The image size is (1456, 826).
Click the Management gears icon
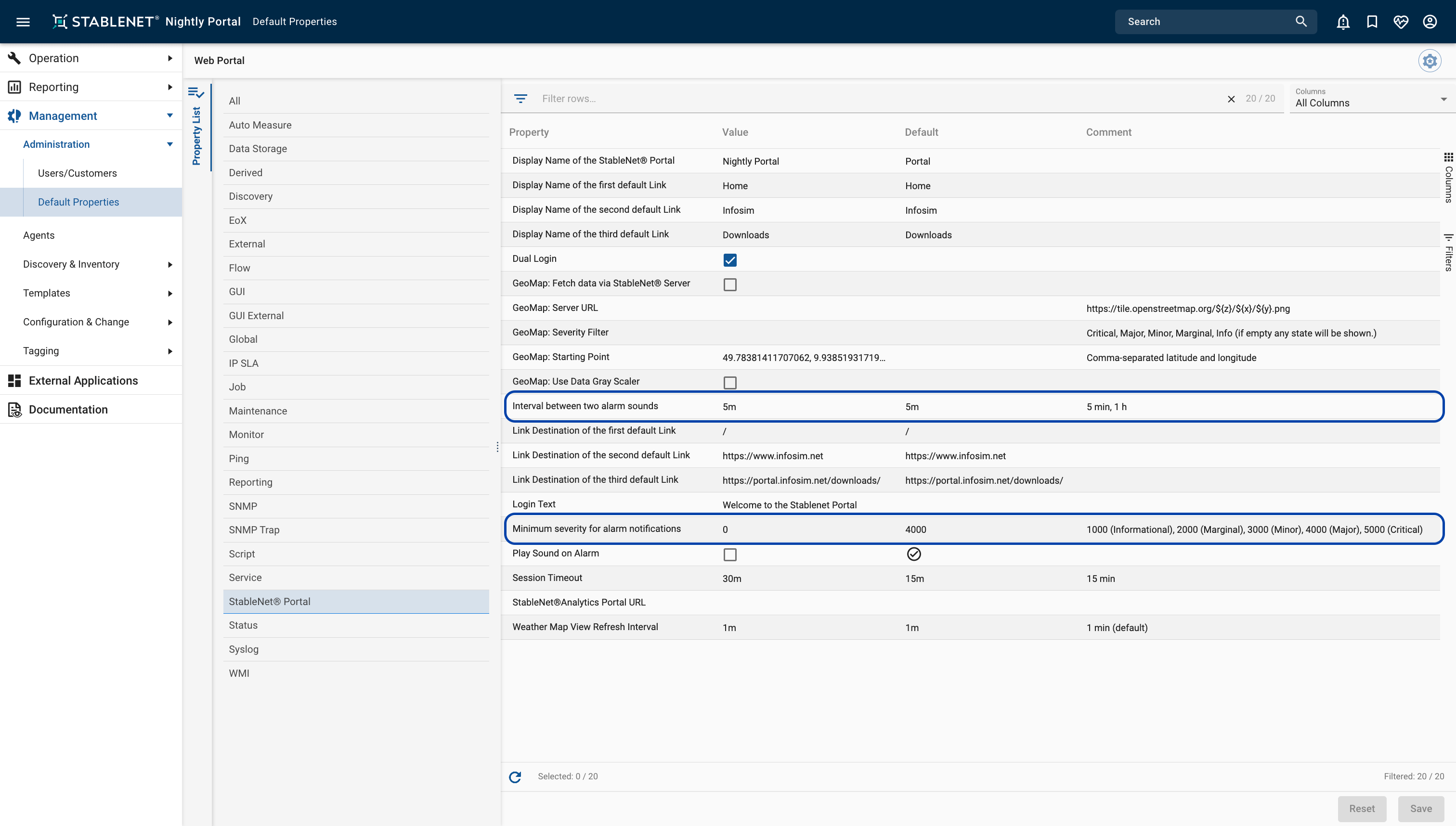pos(14,116)
